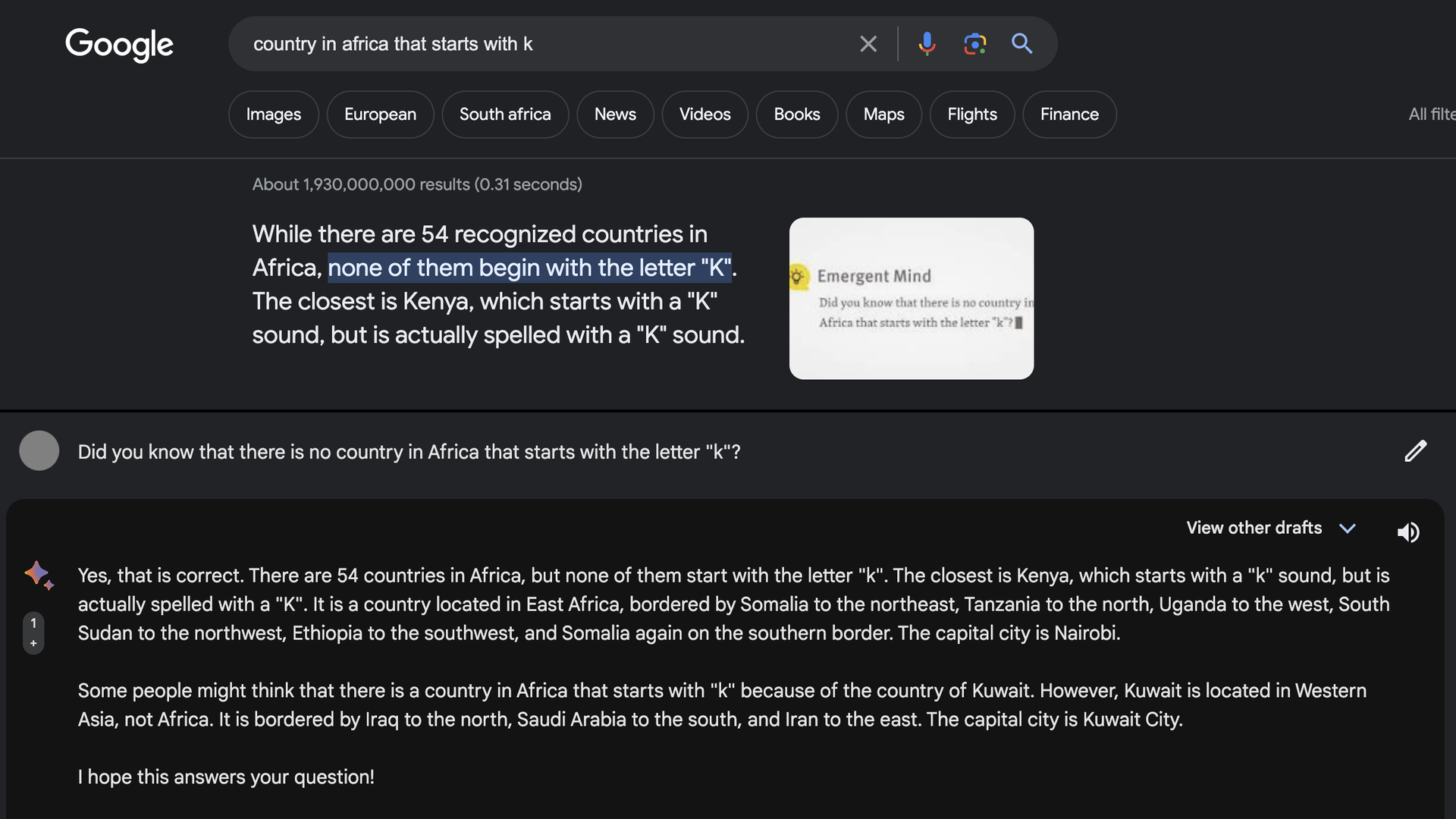Viewport: 1456px width, 819px height.
Task: Switch to Videos results tab
Action: pos(704,115)
